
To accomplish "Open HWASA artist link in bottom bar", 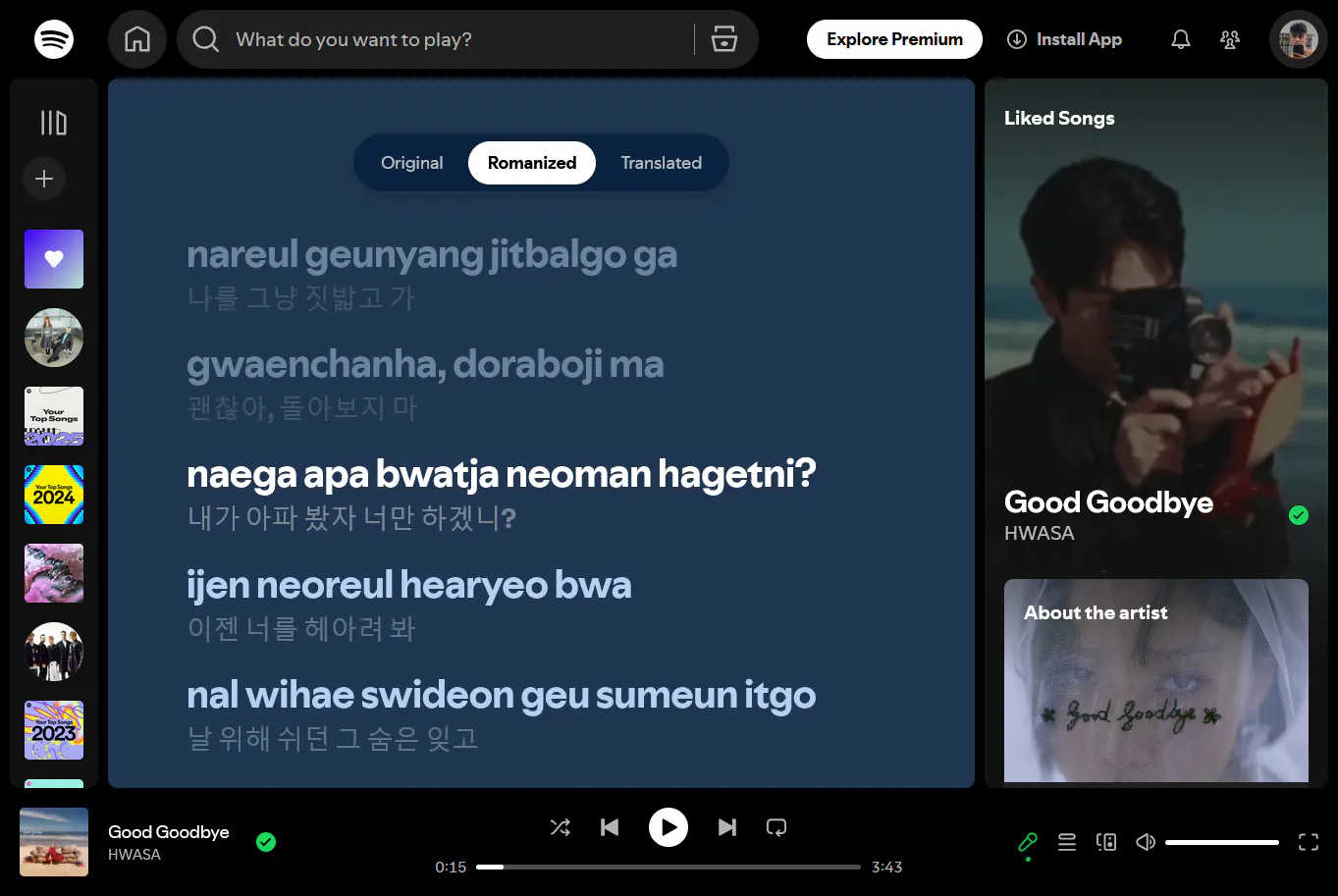I will (134, 855).
